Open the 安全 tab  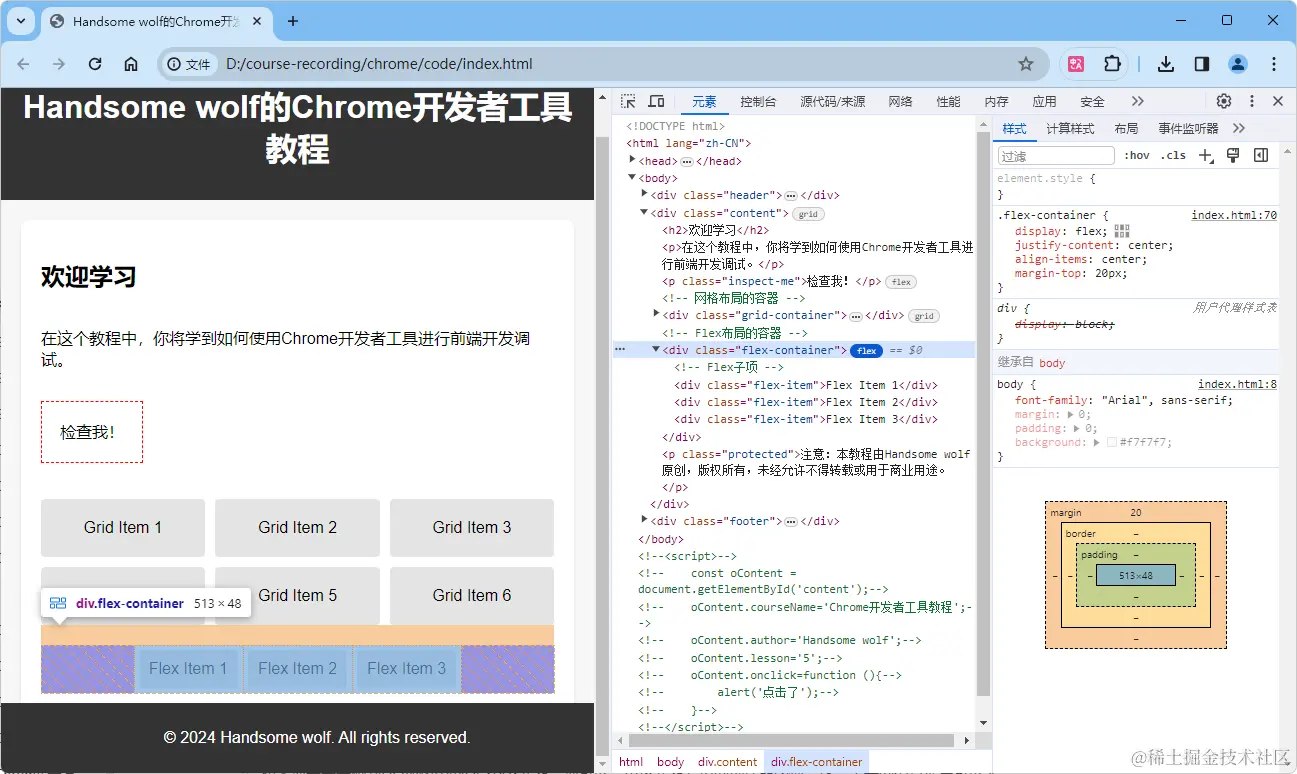[1092, 101]
